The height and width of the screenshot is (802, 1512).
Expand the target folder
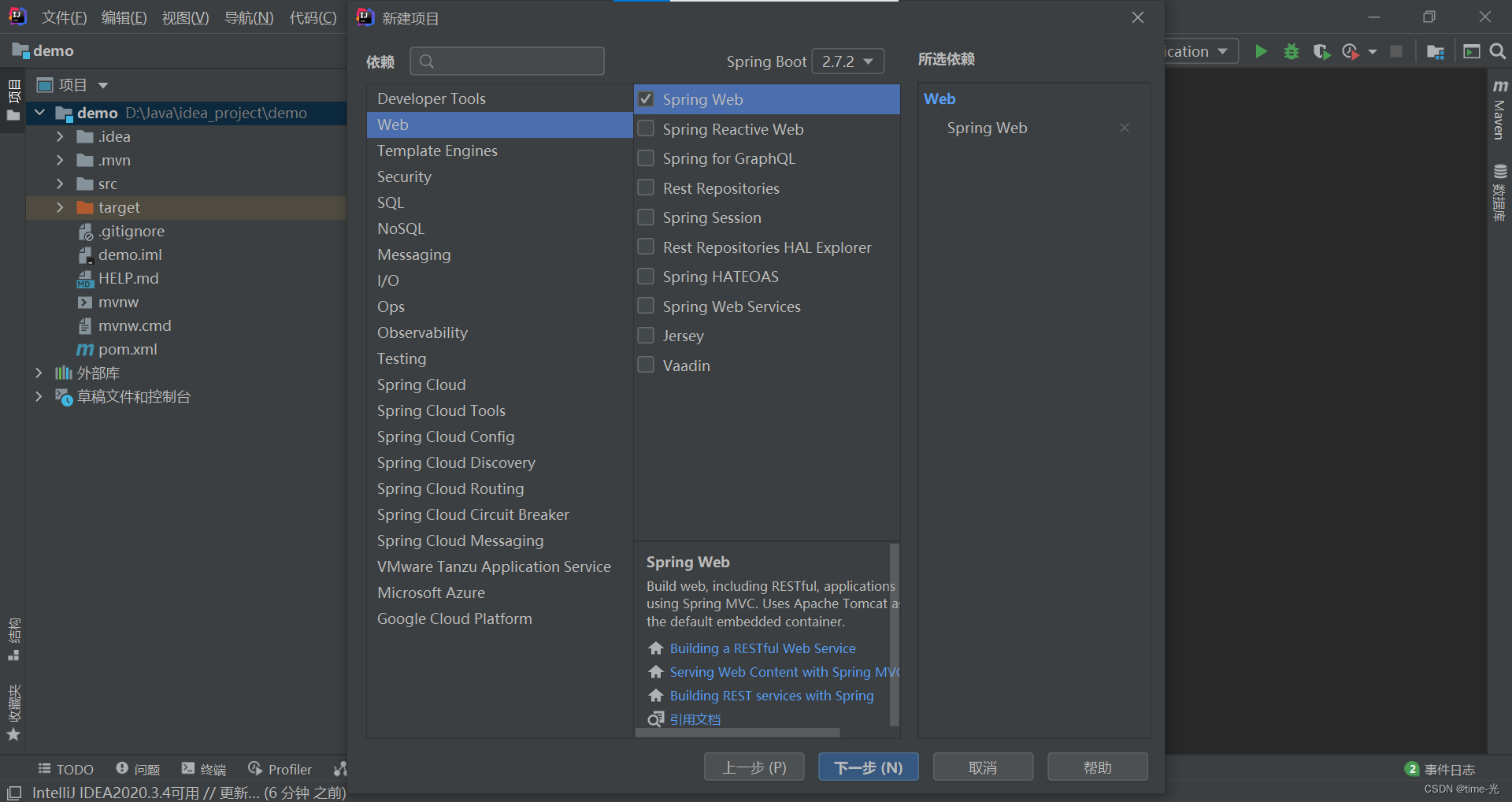click(60, 207)
